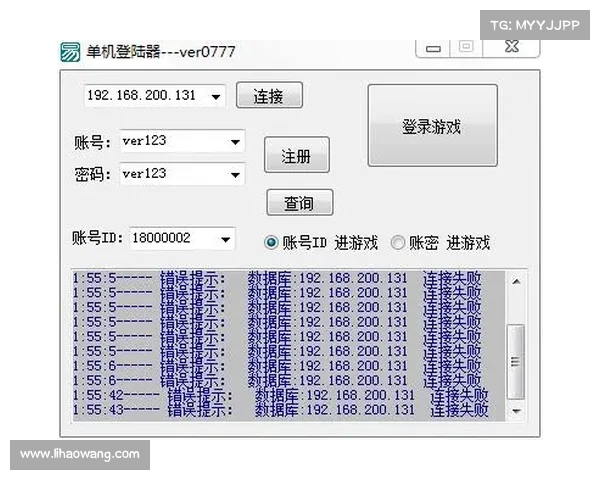Click the 连接 connect button
Screen dimensions: 600x480
coord(269,95)
